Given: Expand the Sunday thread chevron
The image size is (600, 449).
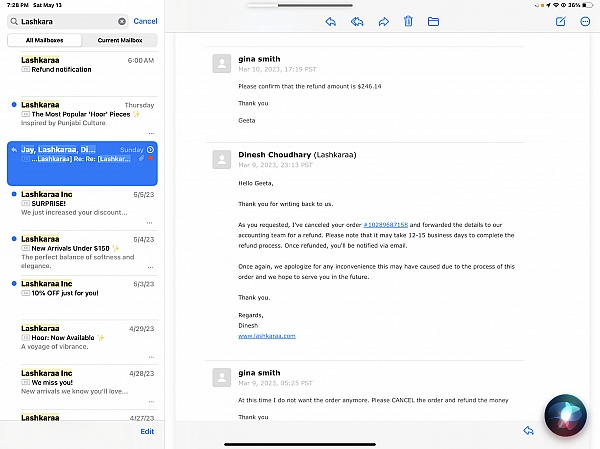Looking at the screenshot, I should tap(150, 150).
